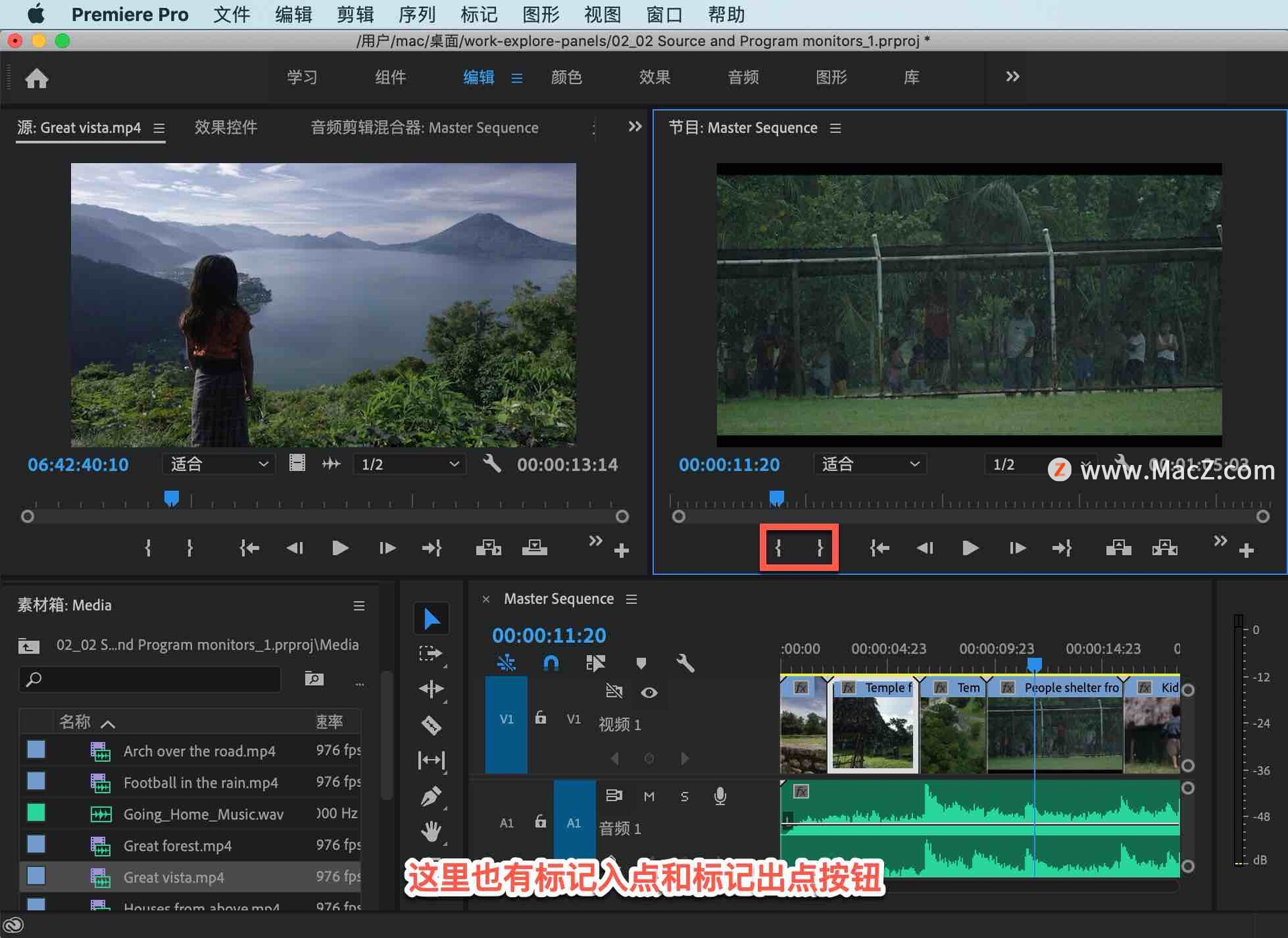Select the Hand tool
Image resolution: width=1288 pixels, height=938 pixels.
(x=431, y=832)
